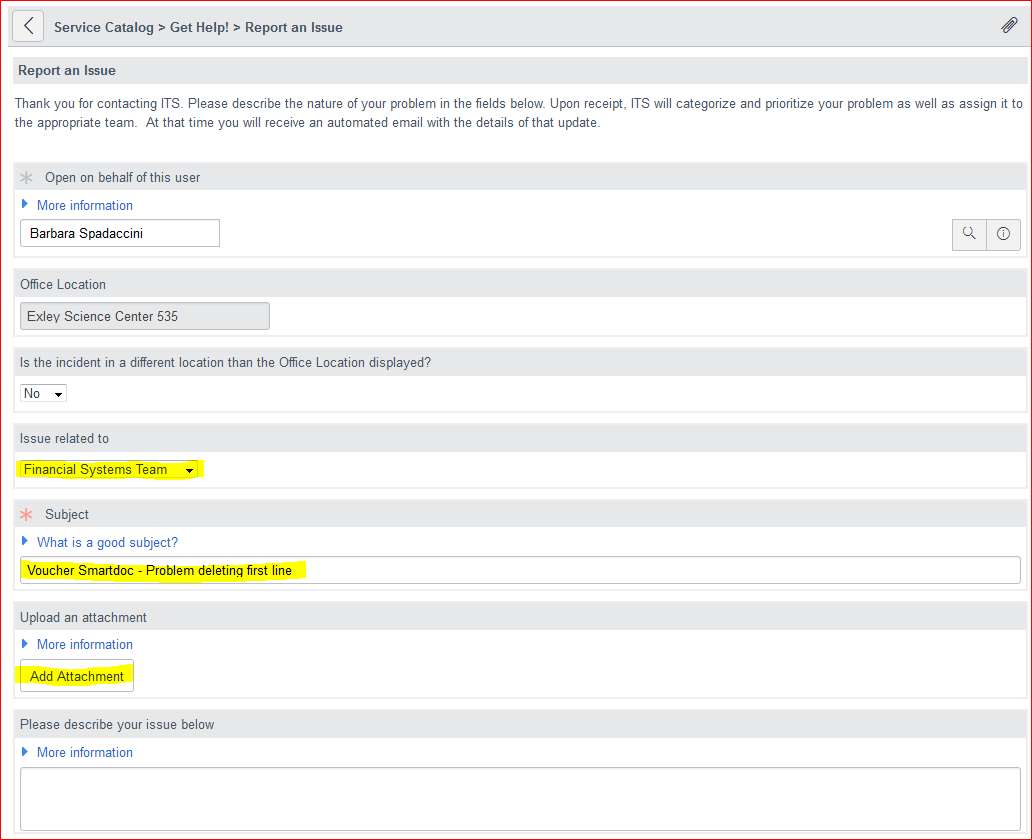This screenshot has height=840, width=1032.
Task: Click the user lookup magnifier icon
Action: click(969, 234)
